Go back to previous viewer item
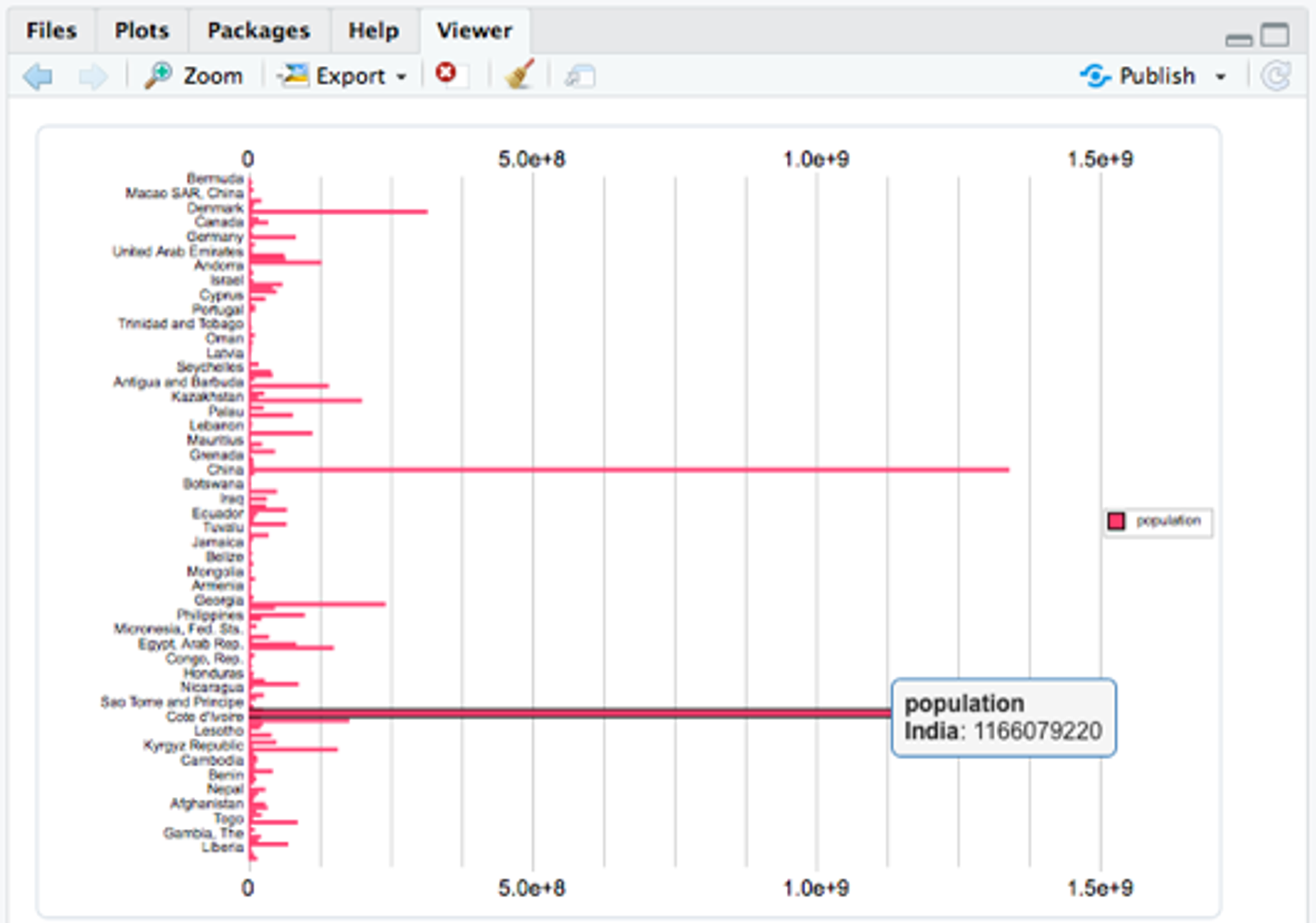This screenshot has width=1316, height=923. [x=38, y=76]
